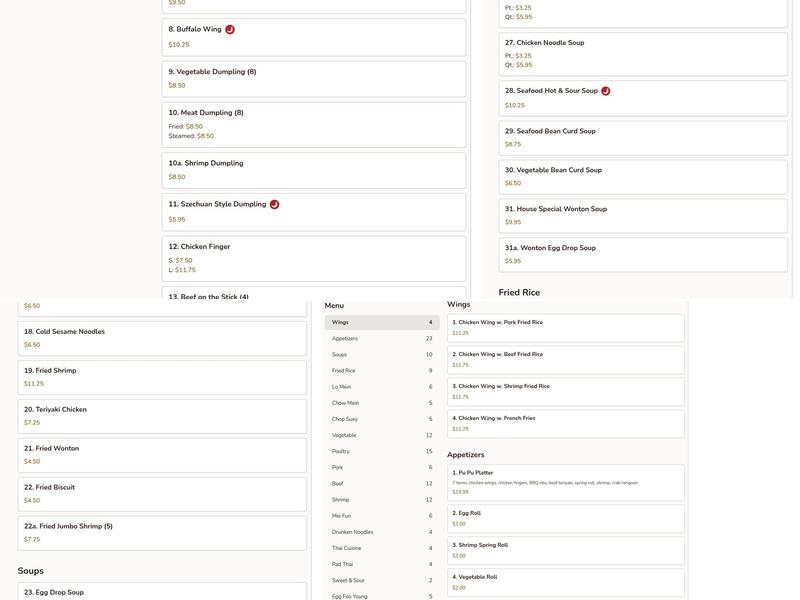Select Chicken Wing w. French Fries
Viewport: 800px width, 600px height.
566,424
